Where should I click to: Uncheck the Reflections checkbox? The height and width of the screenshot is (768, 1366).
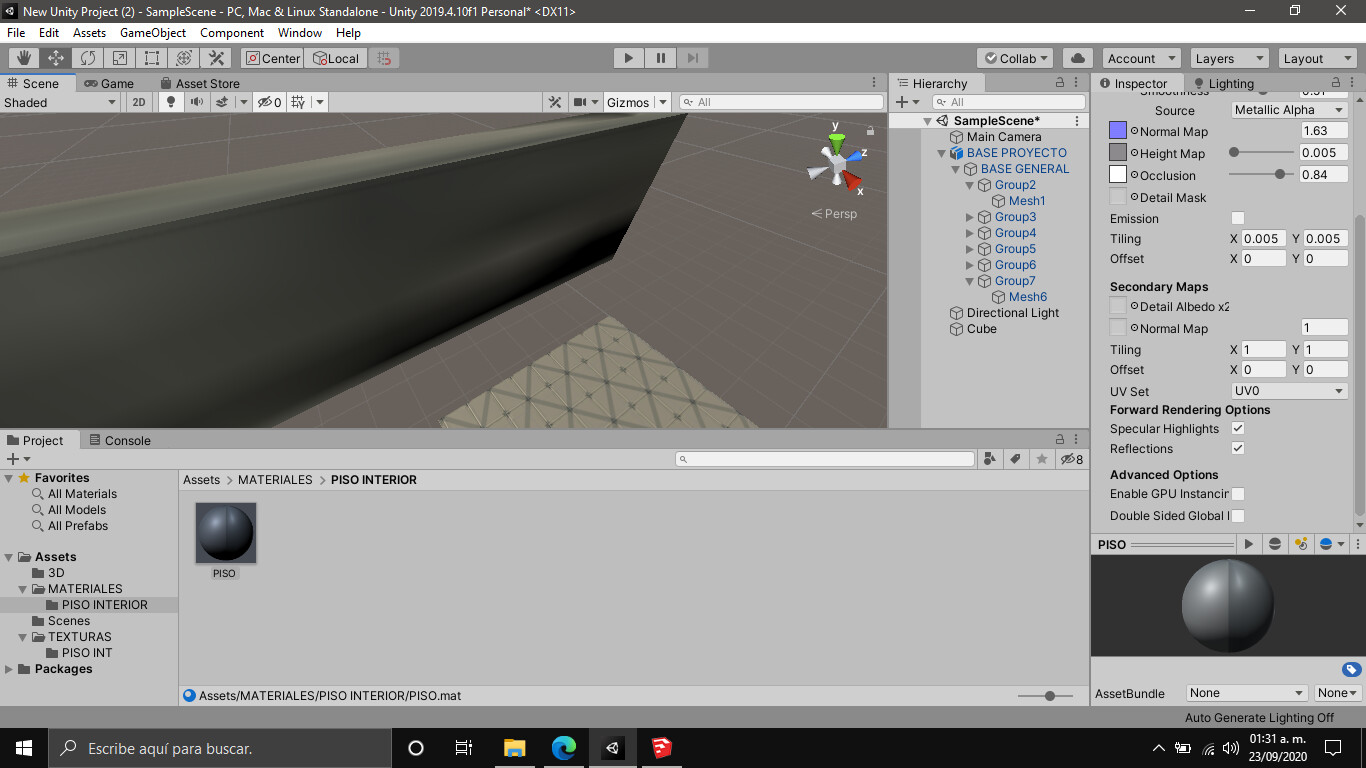(1238, 448)
